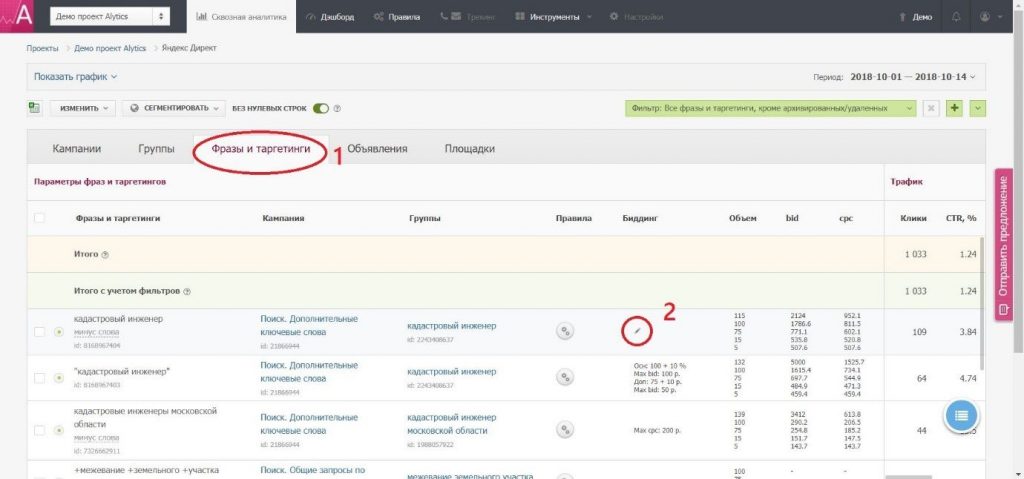Open the Демо проект Alytics project selector
Image resolution: width=1024 pixels, height=479 pixels.
(x=110, y=17)
